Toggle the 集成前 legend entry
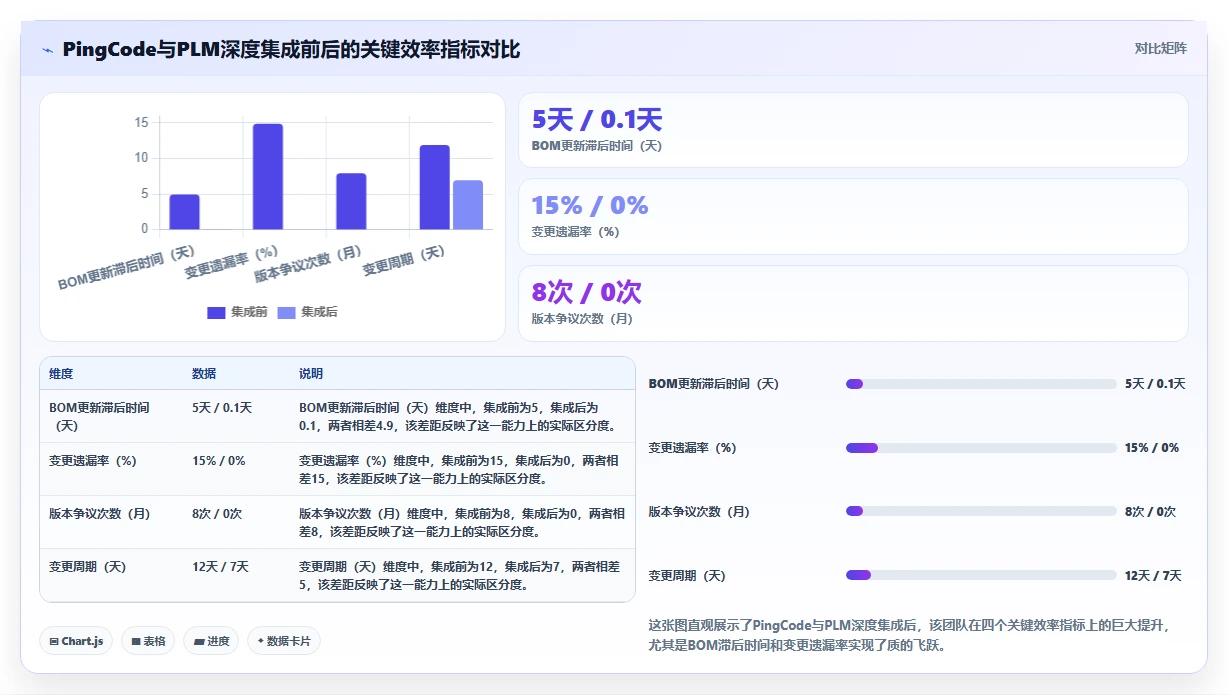The height and width of the screenshot is (695, 1228). (x=237, y=312)
